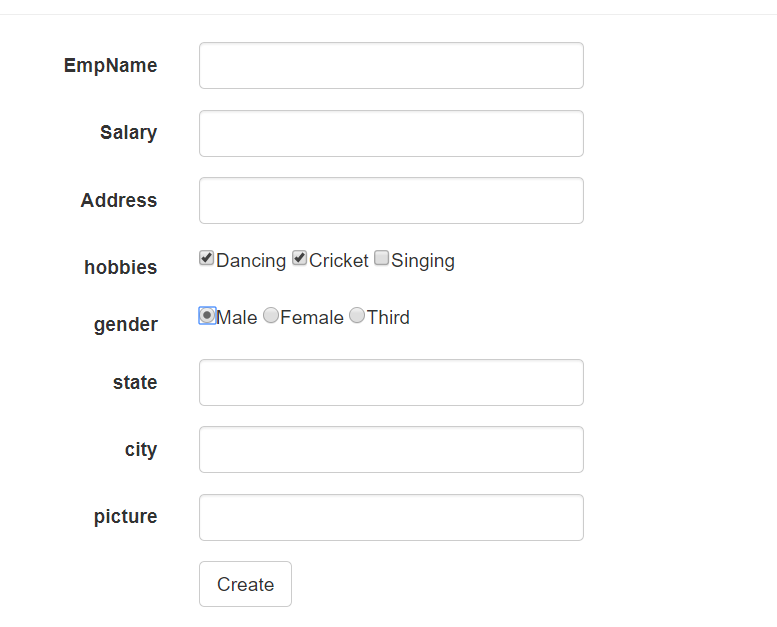This screenshot has height=627, width=777.
Task: Uncheck the Dancing hobby checkbox
Action: [x=207, y=259]
